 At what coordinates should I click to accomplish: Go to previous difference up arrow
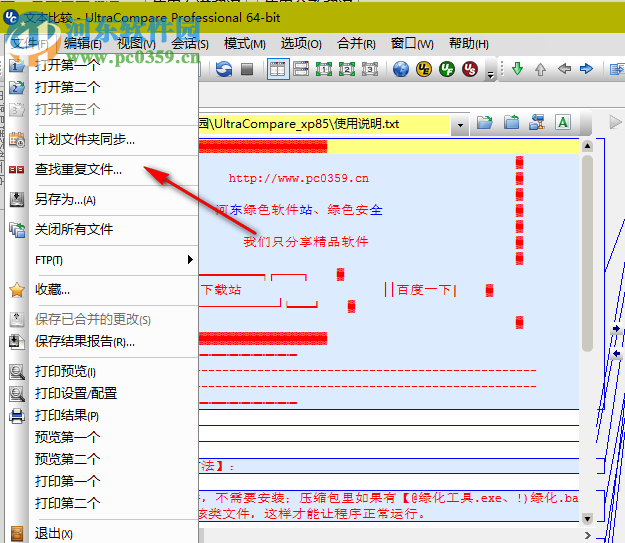click(540, 69)
